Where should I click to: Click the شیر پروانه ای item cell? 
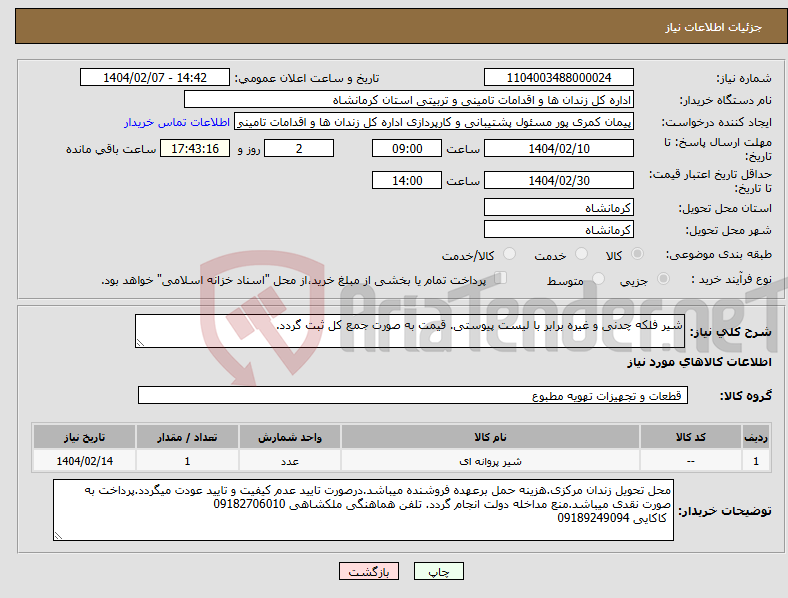[x=490, y=461]
